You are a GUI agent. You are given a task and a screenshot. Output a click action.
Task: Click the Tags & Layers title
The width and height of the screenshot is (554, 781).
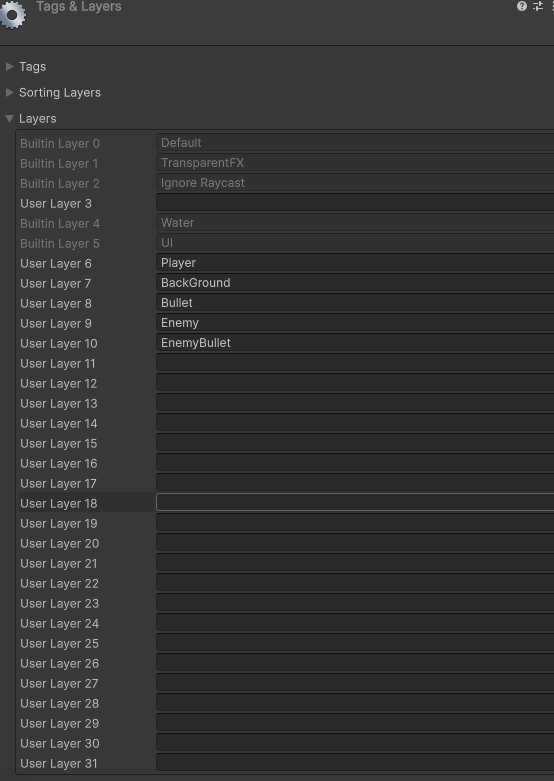[x=79, y=6]
